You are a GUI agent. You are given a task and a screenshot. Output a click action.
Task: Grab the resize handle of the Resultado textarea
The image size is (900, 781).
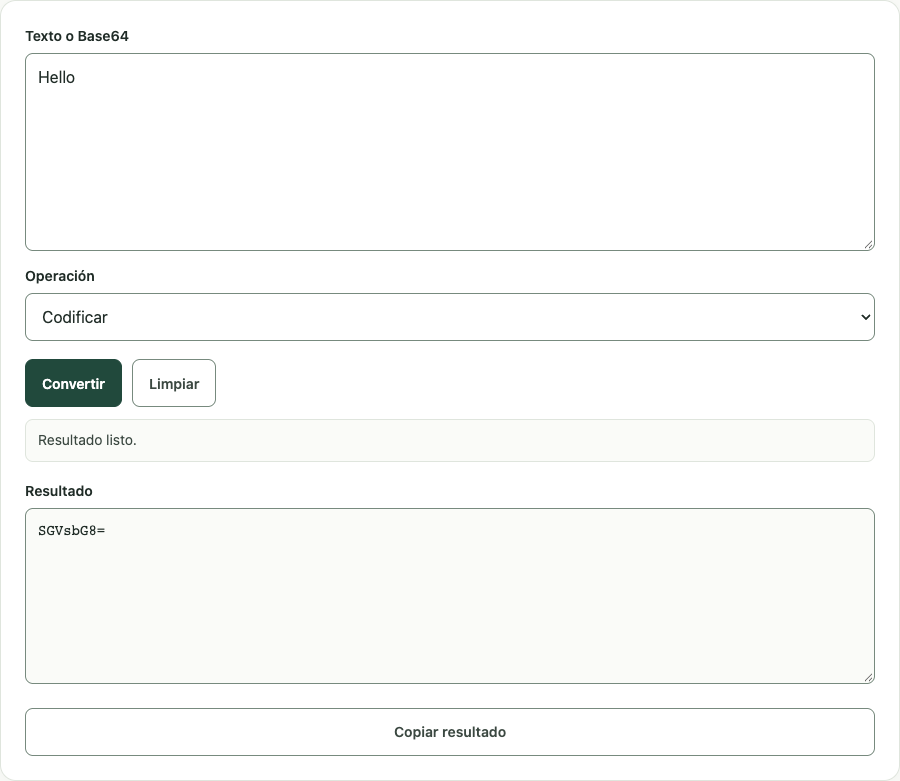[x=869, y=678]
